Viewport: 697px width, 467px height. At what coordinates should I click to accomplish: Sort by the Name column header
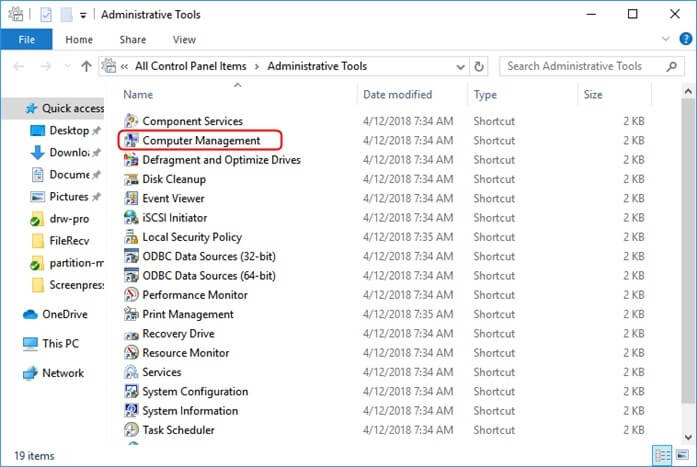click(x=238, y=94)
